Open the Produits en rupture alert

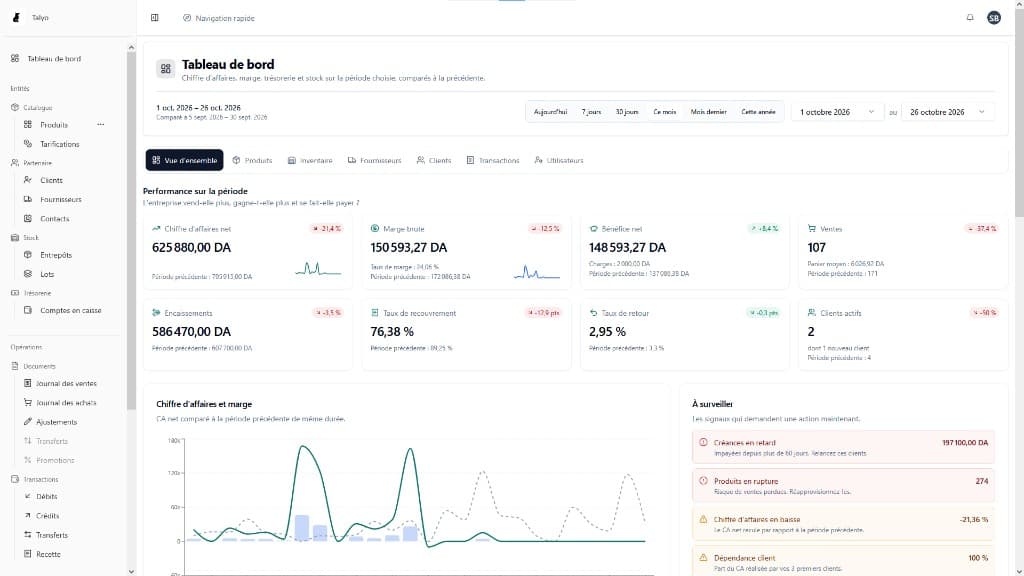[x=843, y=486]
